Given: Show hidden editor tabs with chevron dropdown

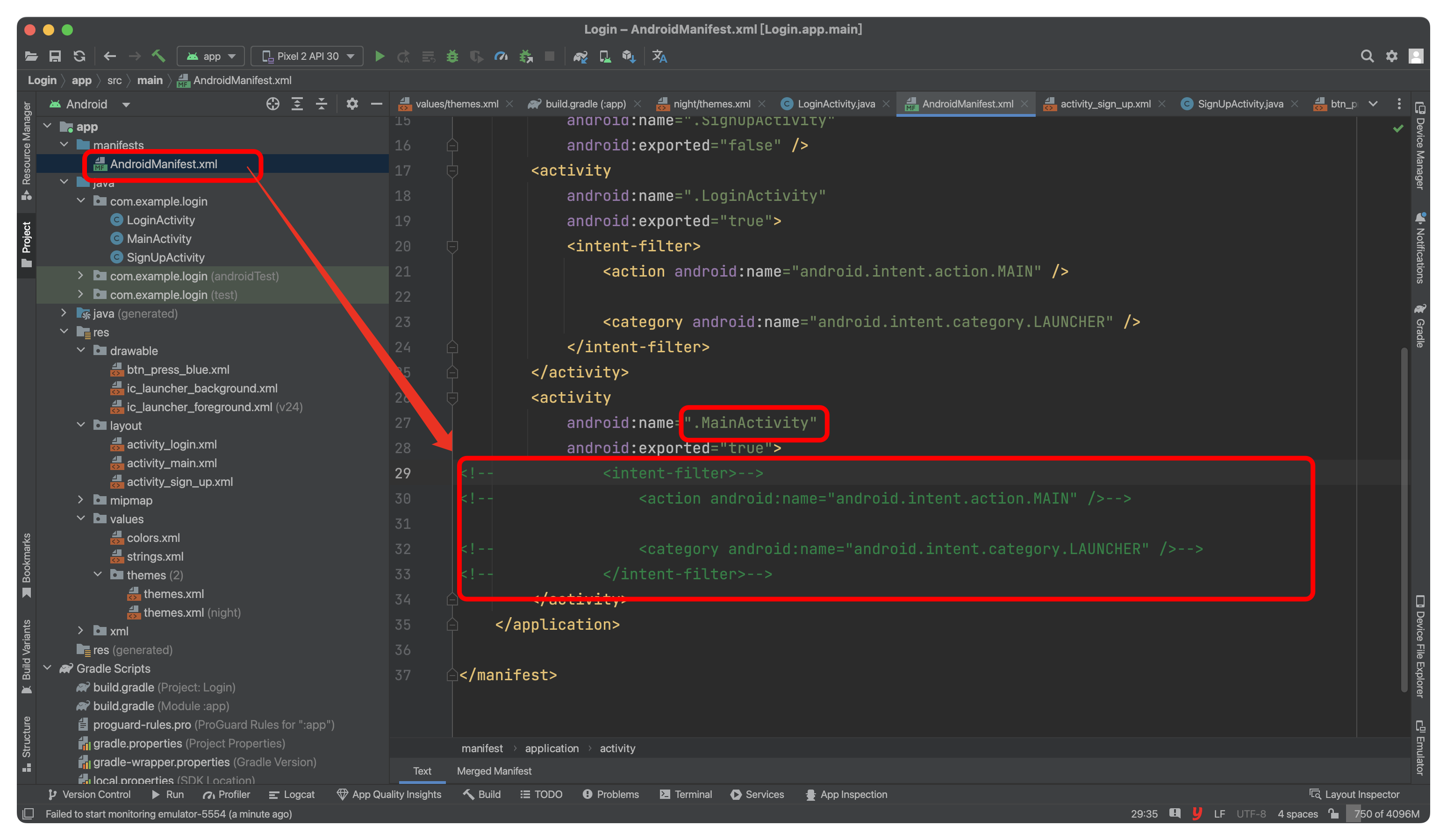Looking at the screenshot, I should (1373, 104).
